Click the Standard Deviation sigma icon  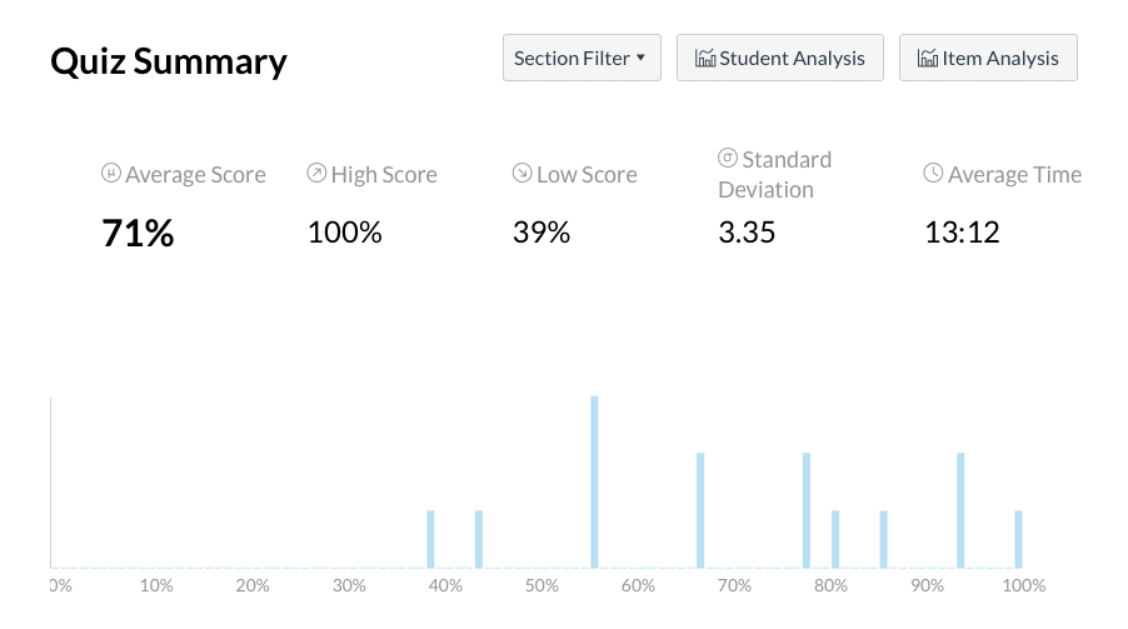click(728, 158)
